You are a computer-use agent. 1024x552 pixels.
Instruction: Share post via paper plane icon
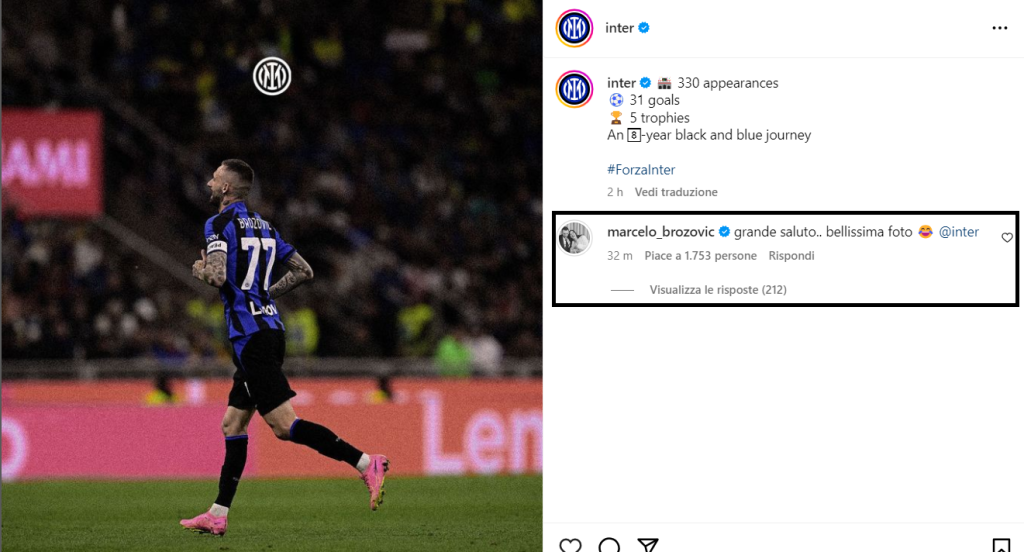pos(647,545)
